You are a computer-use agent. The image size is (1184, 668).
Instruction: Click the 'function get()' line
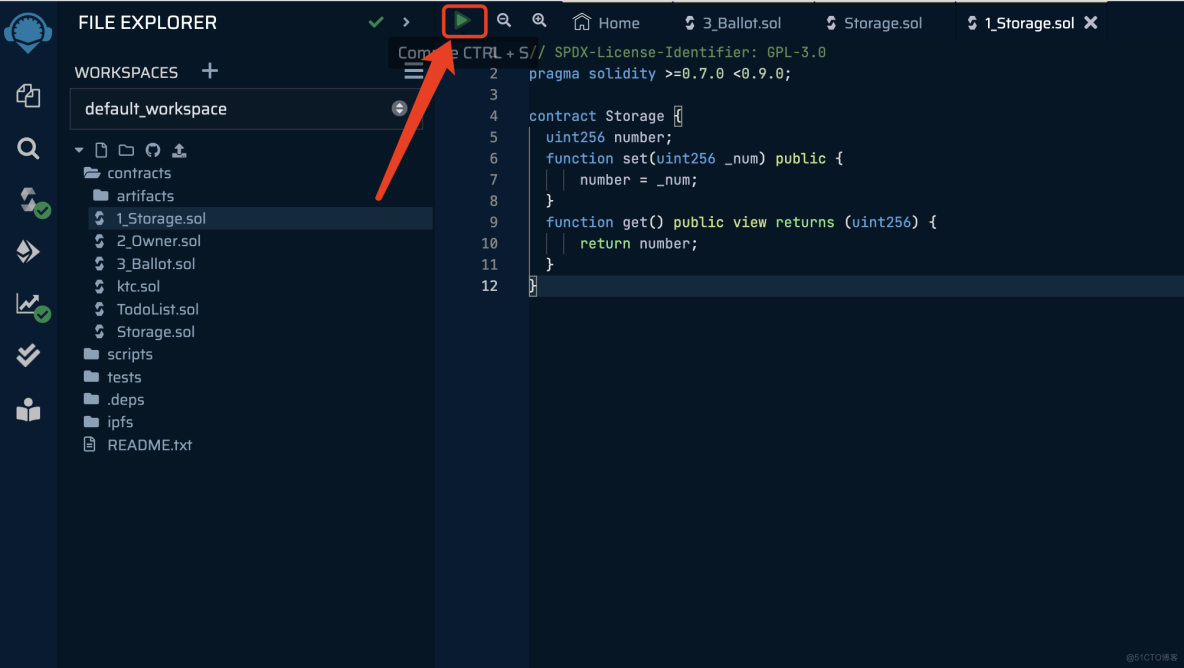click(x=742, y=222)
